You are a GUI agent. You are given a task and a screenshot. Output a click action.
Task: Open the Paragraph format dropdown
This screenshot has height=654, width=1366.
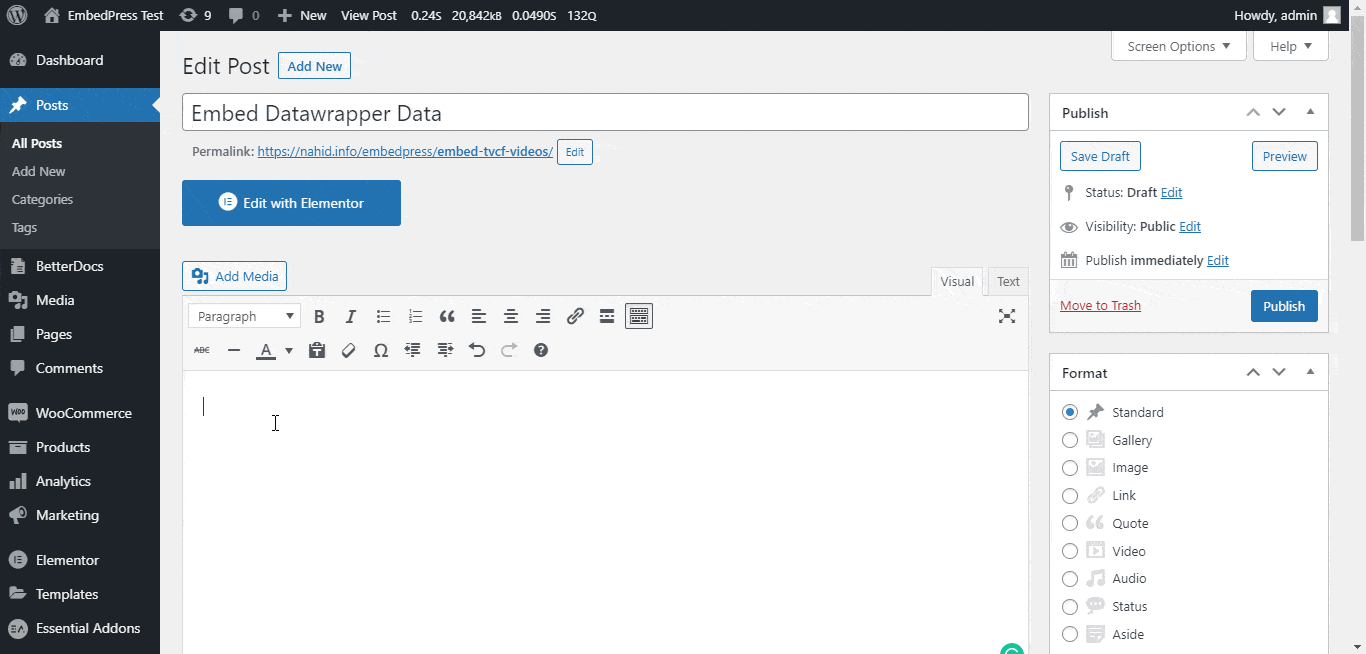click(244, 316)
